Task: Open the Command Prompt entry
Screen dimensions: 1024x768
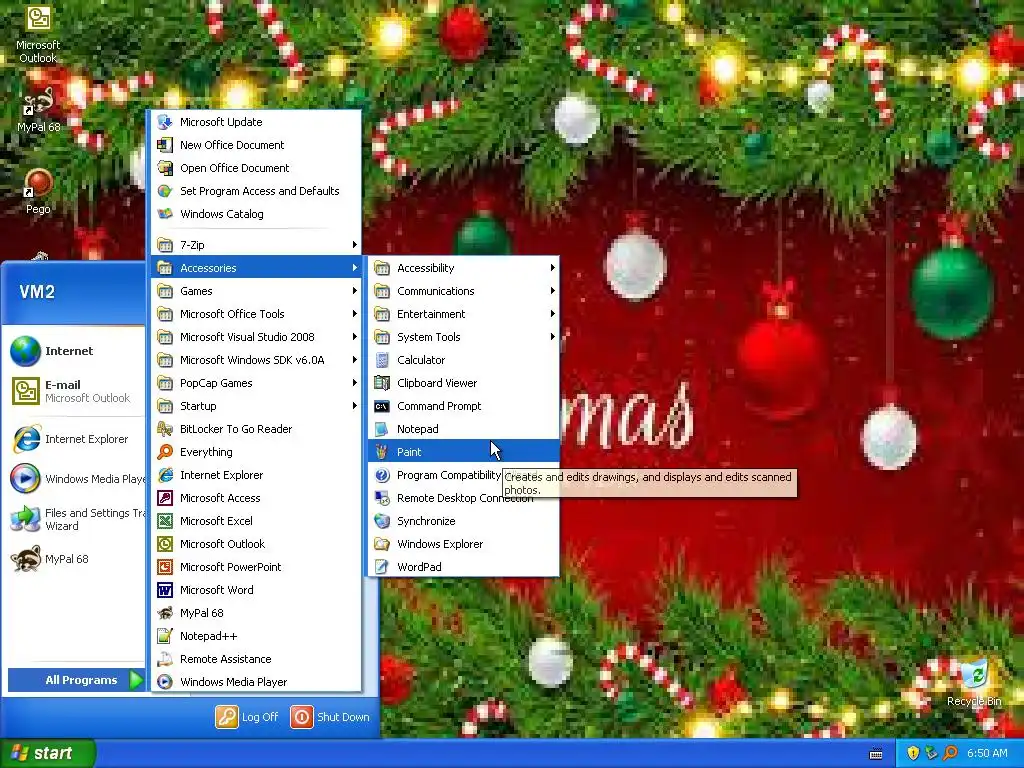Action: 464,406
